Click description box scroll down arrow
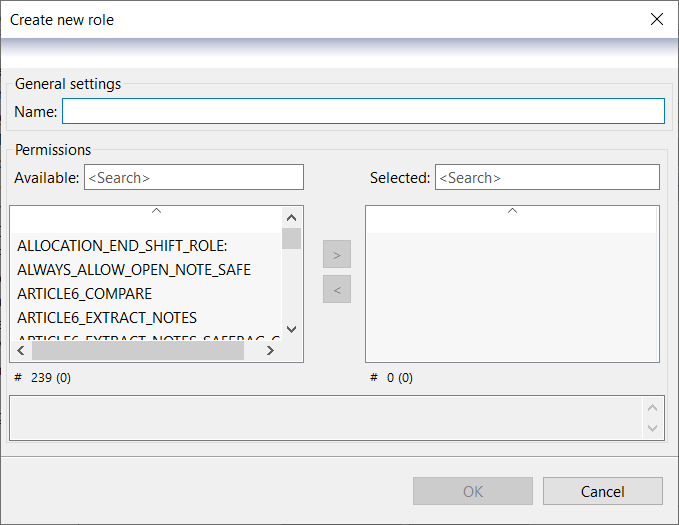The image size is (679, 525). click(653, 428)
